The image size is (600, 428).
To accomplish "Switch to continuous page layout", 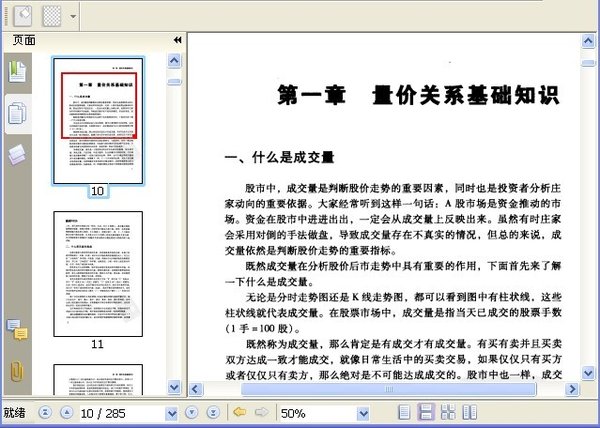I will (x=426, y=412).
